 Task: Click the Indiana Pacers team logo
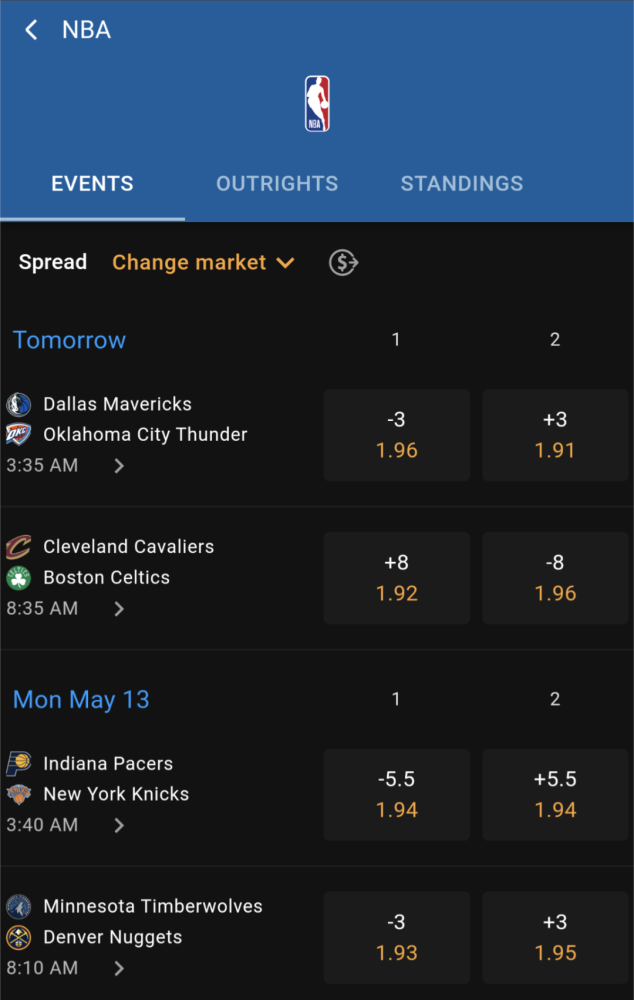pyautogui.click(x=18, y=763)
